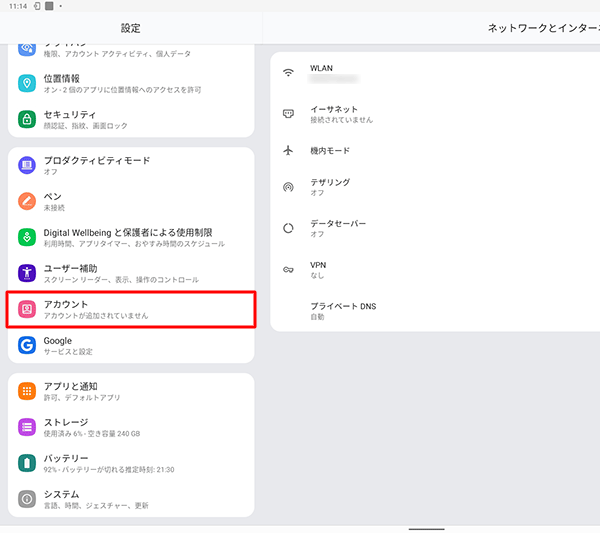This screenshot has width=600, height=533.
Task: Select プライベート DNS 自動 row
Action: point(435,311)
